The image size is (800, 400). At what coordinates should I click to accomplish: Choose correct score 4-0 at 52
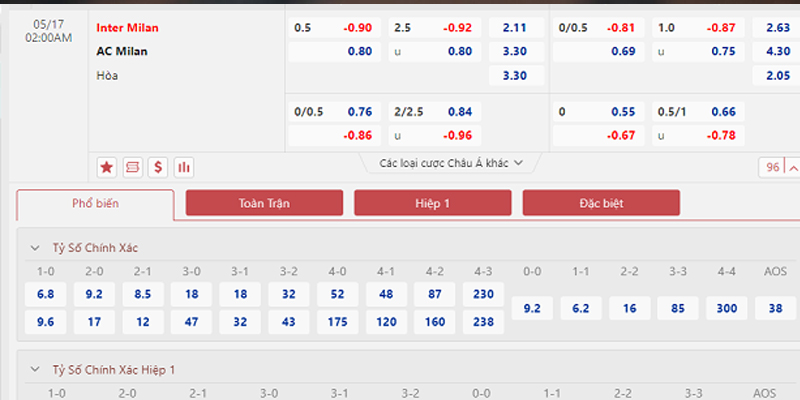[337, 294]
